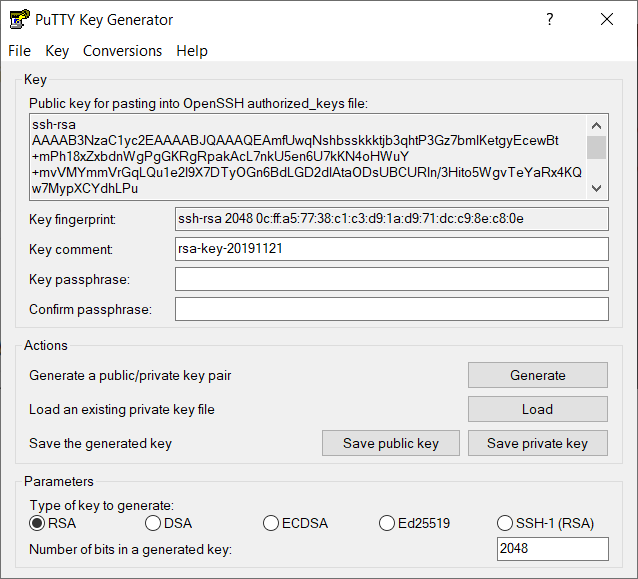The width and height of the screenshot is (638, 579).
Task: Select the RSA key type
Action: pos(37,523)
